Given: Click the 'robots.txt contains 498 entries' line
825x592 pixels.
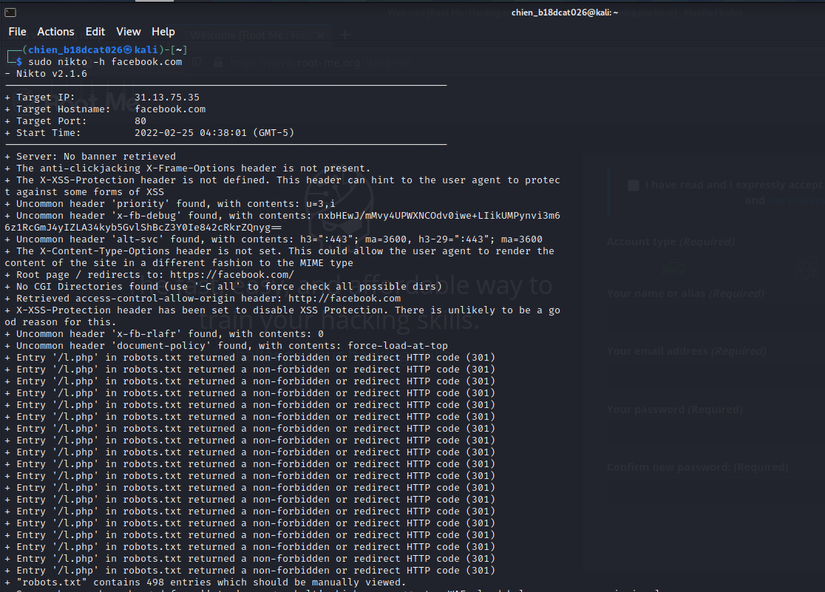Looking at the screenshot, I should coord(205,583).
